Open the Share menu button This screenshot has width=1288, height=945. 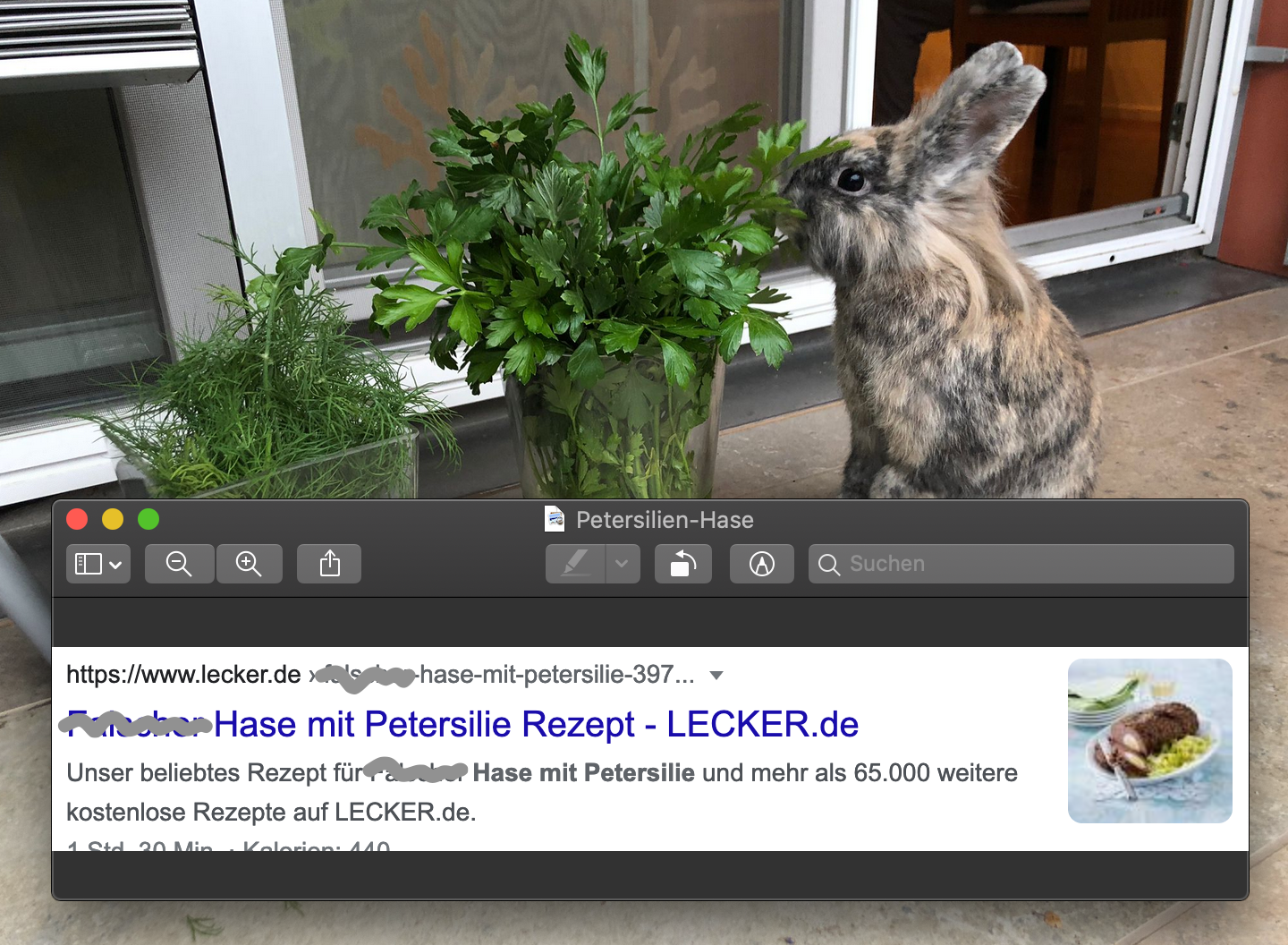click(329, 564)
